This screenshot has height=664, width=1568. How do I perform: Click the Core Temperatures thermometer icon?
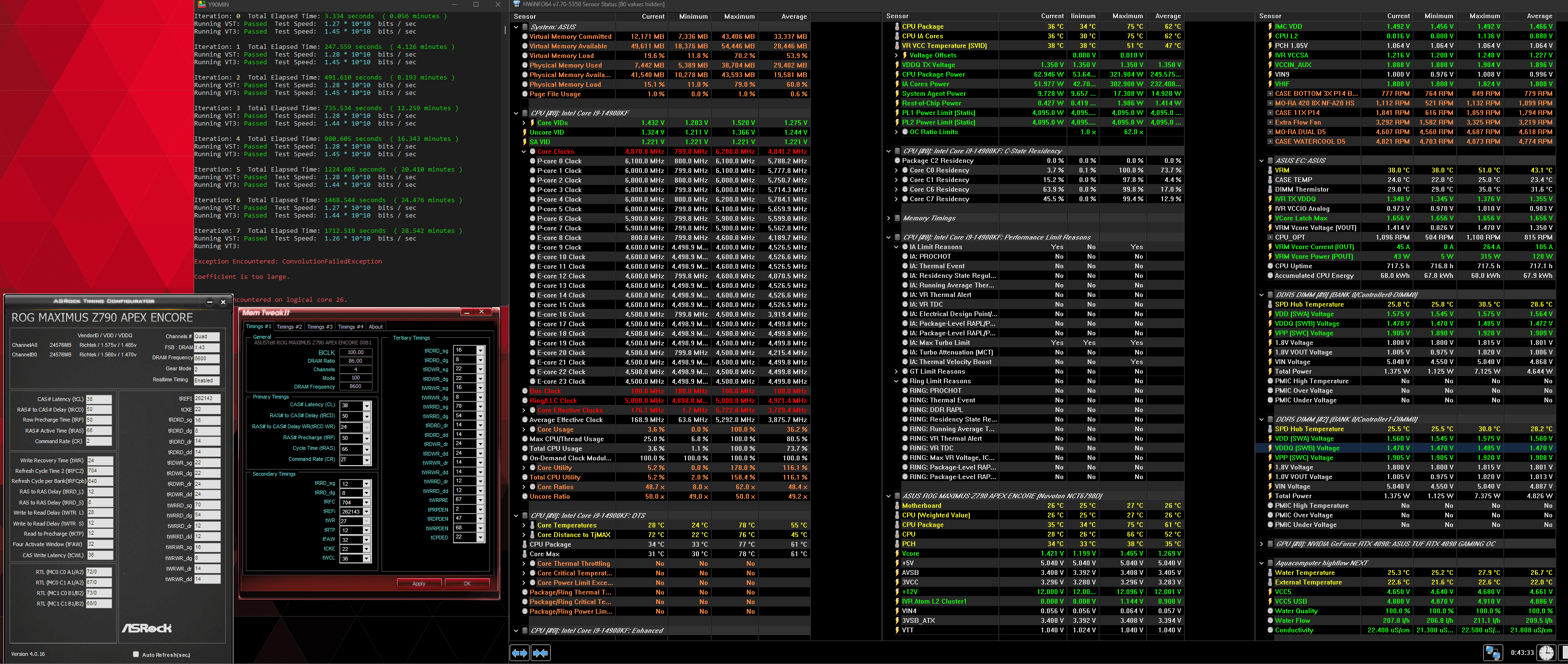[532, 526]
